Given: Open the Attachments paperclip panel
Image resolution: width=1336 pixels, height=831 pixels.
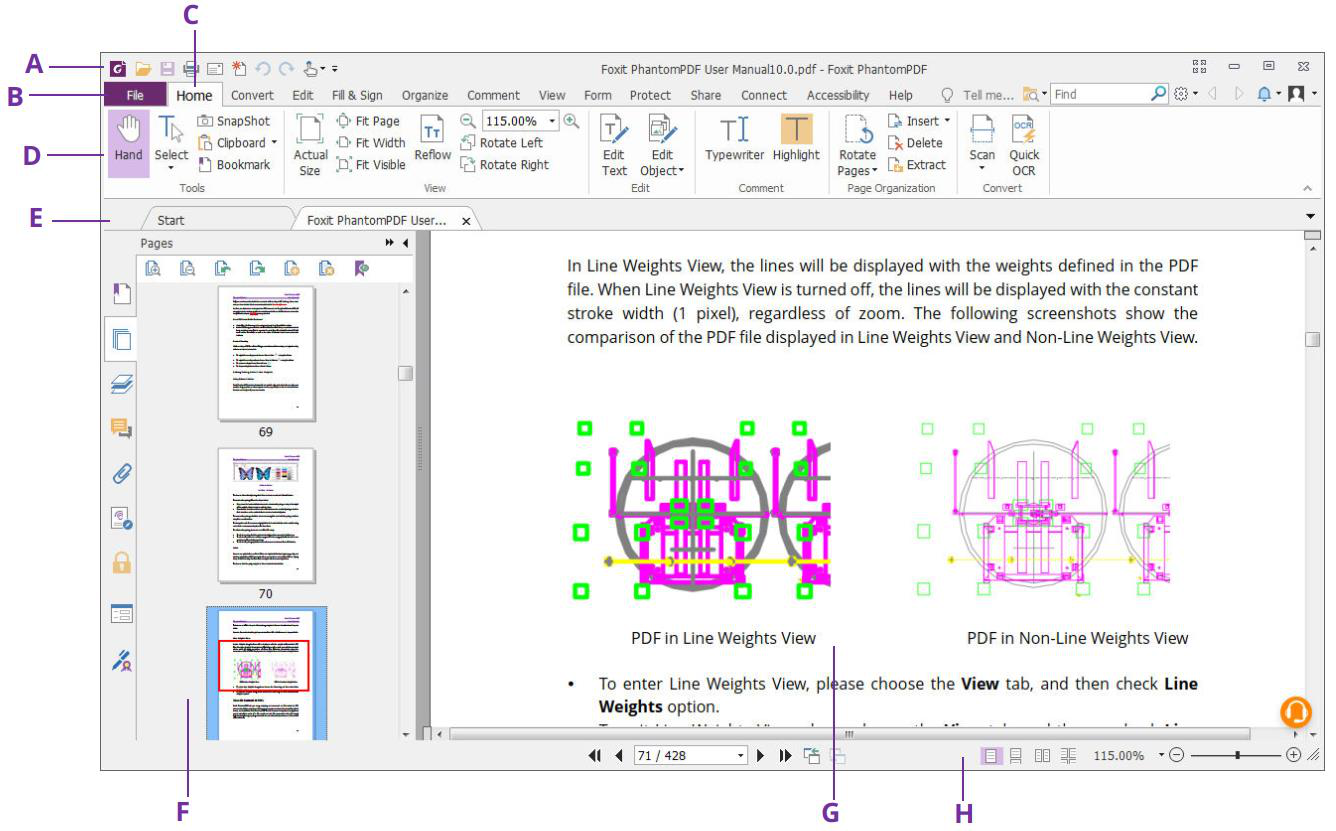Looking at the screenshot, I should pyautogui.click(x=121, y=473).
